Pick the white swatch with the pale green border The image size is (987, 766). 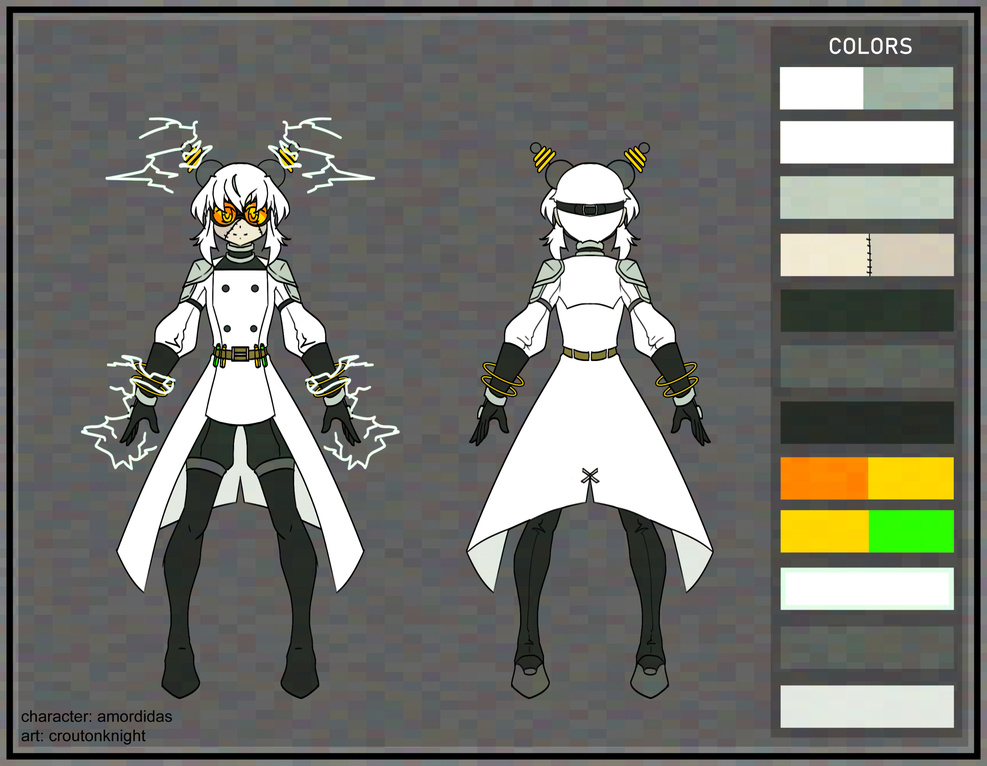click(866, 588)
